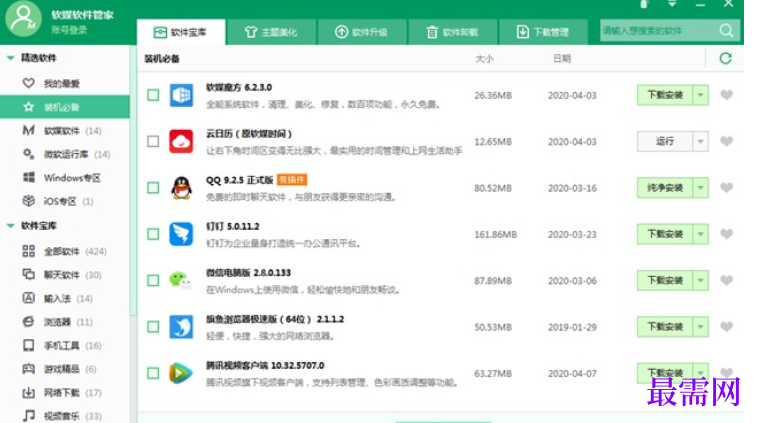
Task: Click the QQ penguin icon
Action: click(181, 188)
